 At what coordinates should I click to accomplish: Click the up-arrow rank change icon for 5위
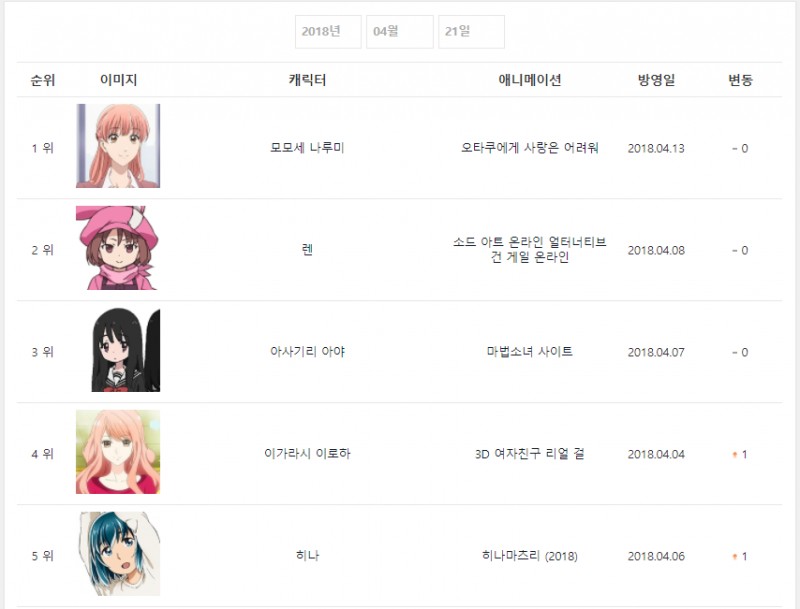point(735,556)
